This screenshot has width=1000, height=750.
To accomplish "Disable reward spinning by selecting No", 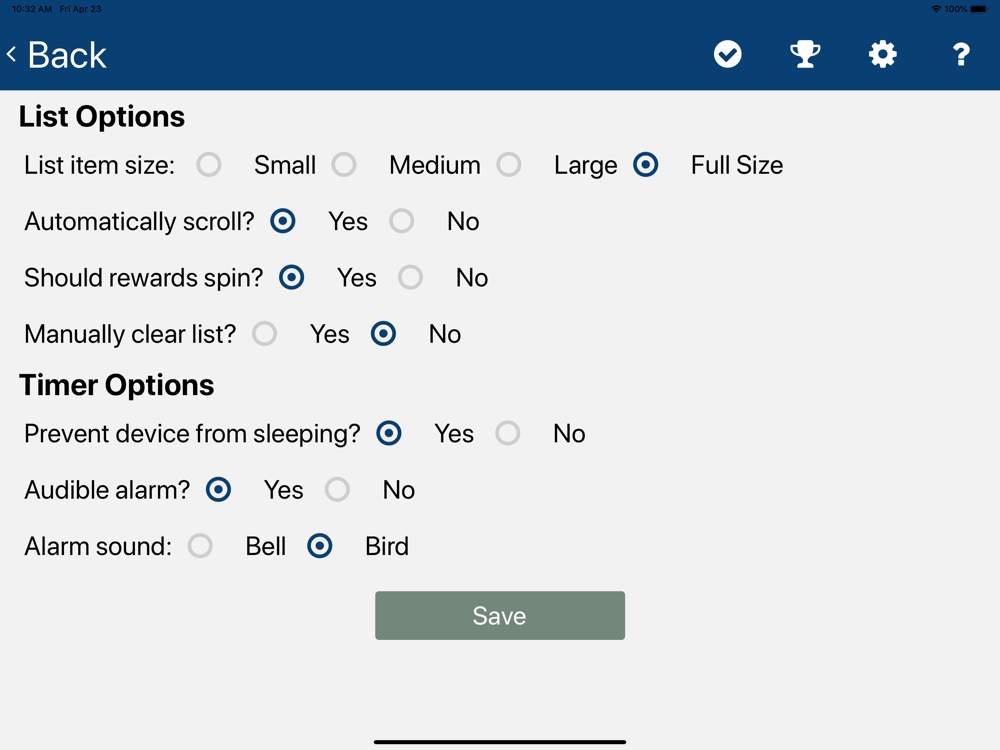I will tap(411, 278).
